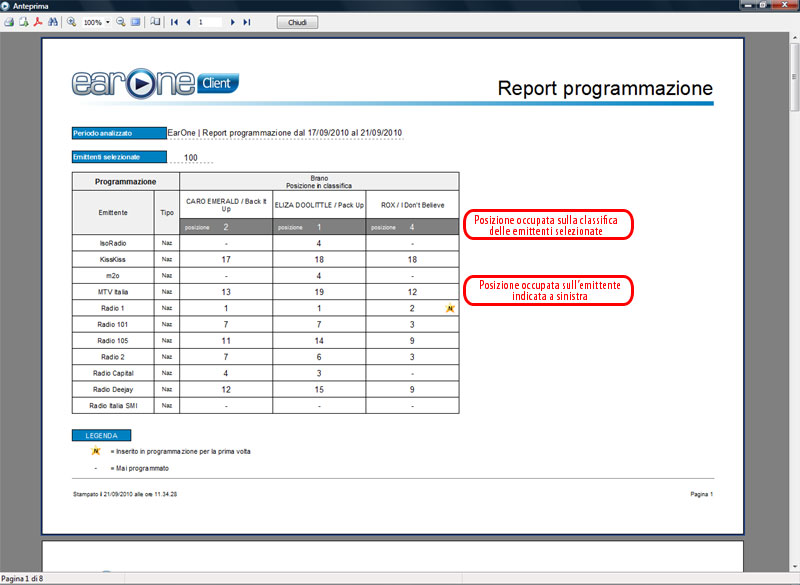Click the 'Periodo analizzato' label
Screen dimensions: 800x585
click(x=119, y=133)
